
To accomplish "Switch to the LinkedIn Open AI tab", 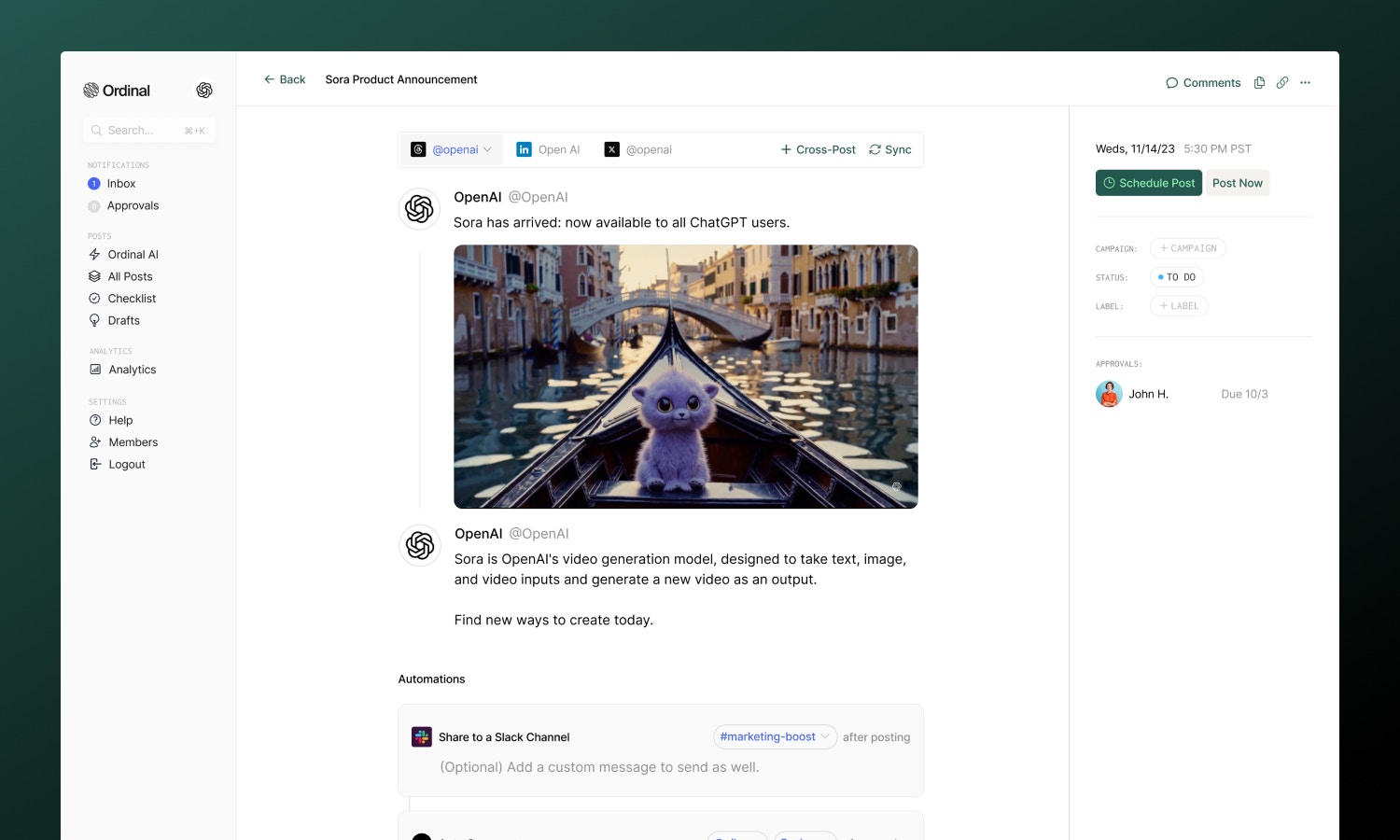I will (549, 149).
